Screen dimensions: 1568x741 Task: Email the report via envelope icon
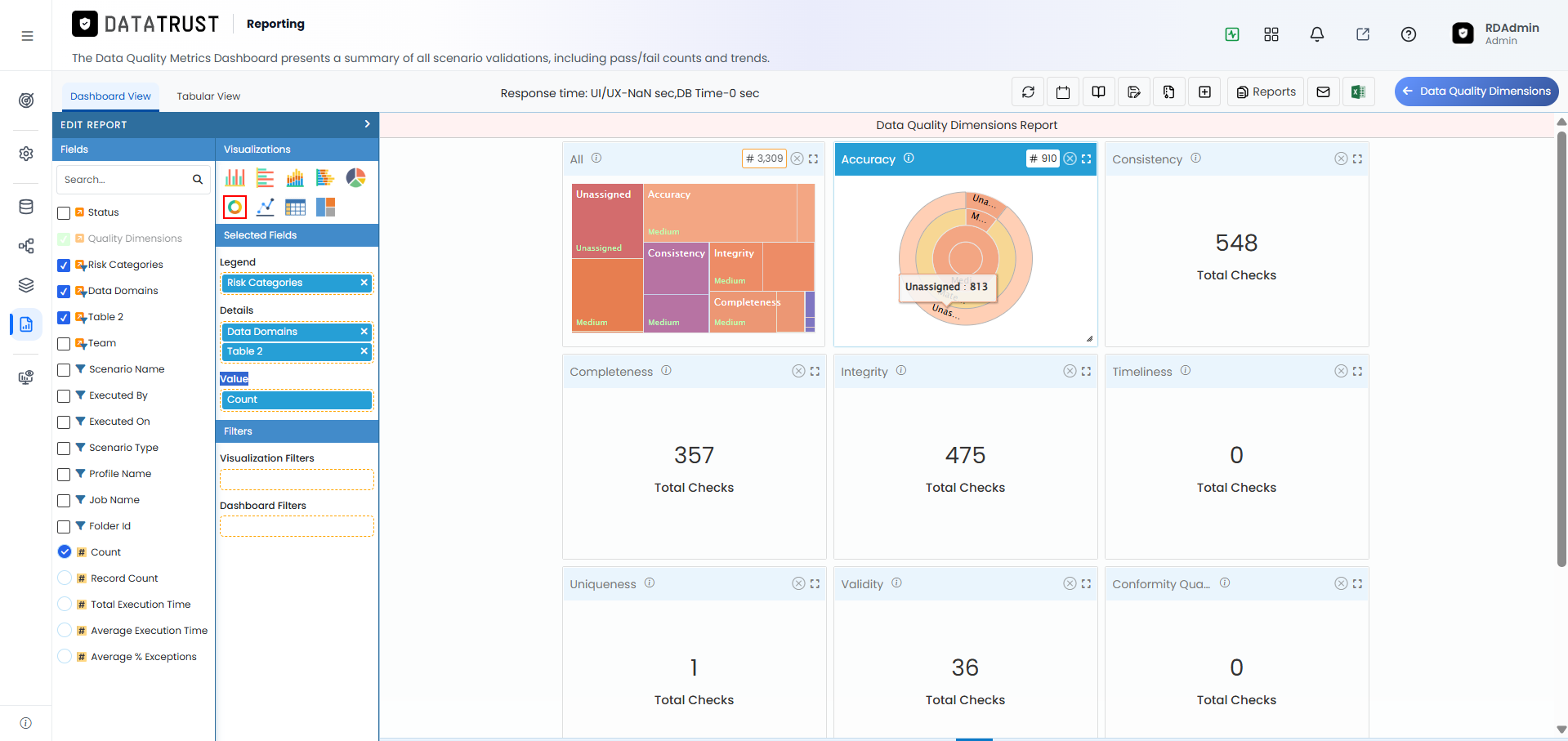1323,92
